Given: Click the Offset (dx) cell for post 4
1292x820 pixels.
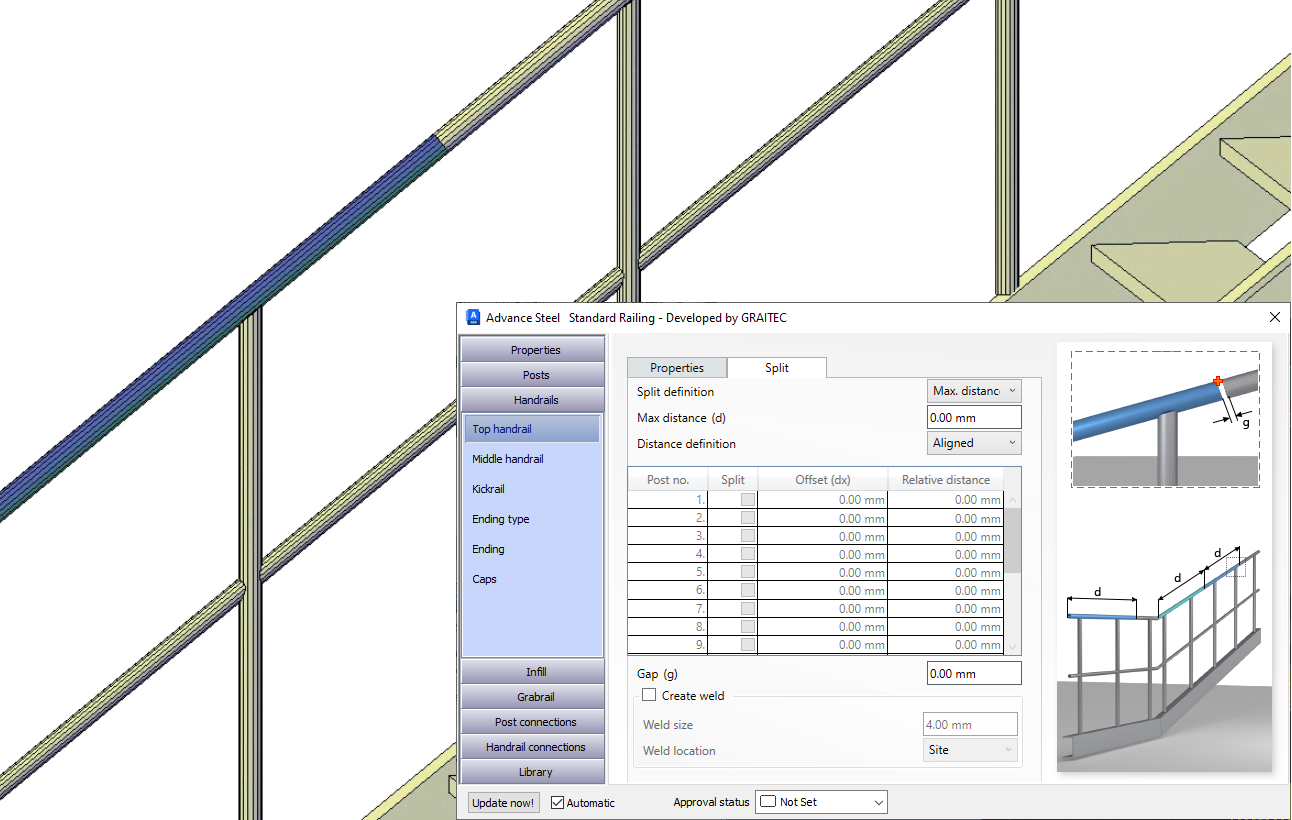Looking at the screenshot, I should click(823, 554).
